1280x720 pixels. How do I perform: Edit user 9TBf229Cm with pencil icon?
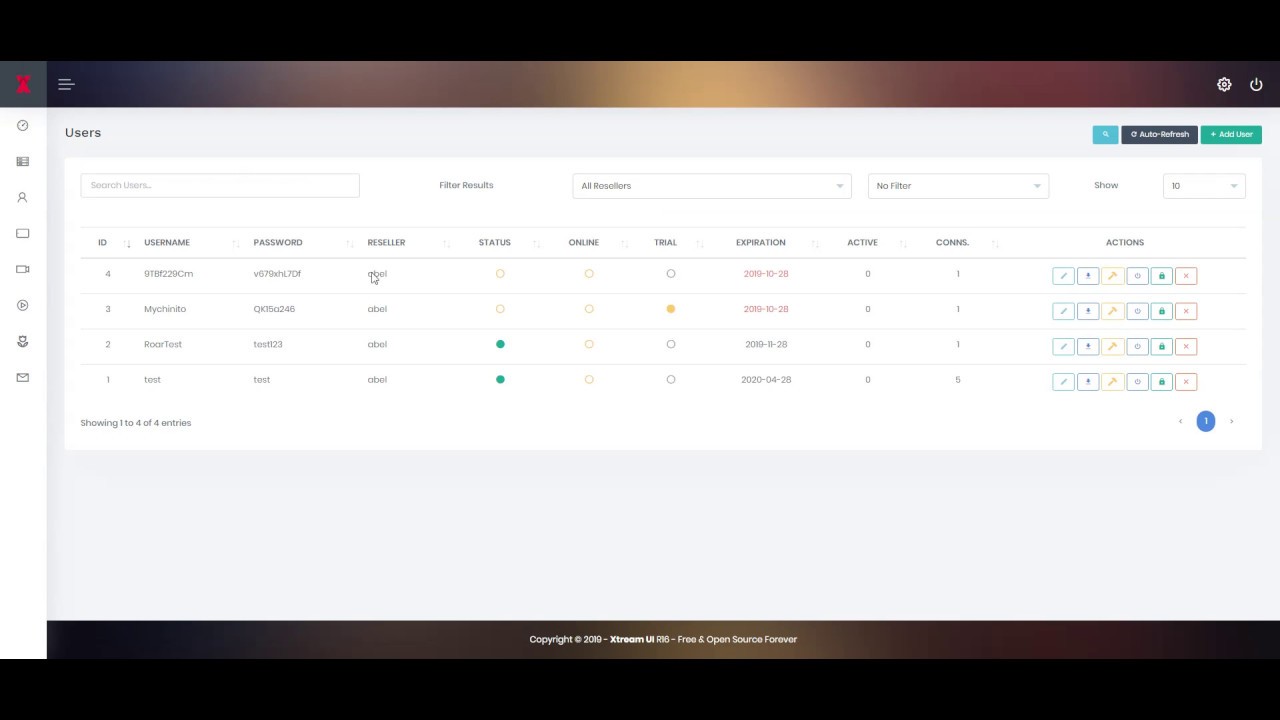click(x=1063, y=276)
